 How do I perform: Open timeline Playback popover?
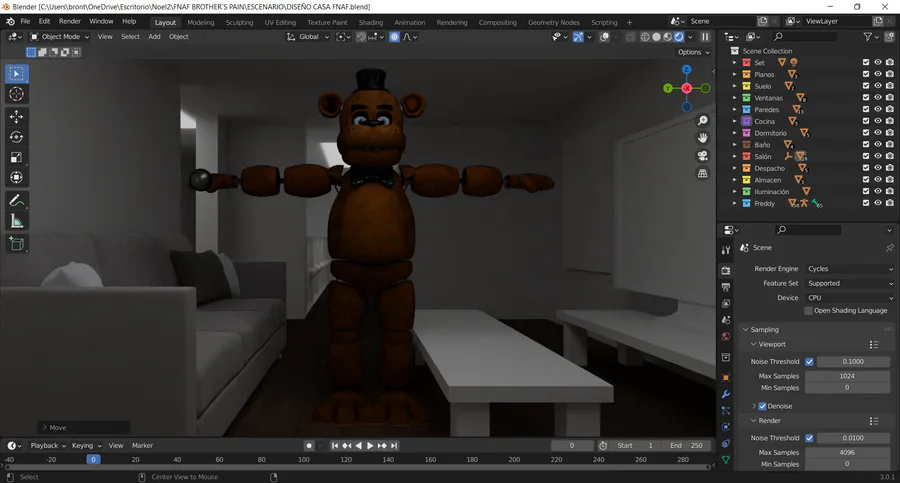[x=48, y=446]
